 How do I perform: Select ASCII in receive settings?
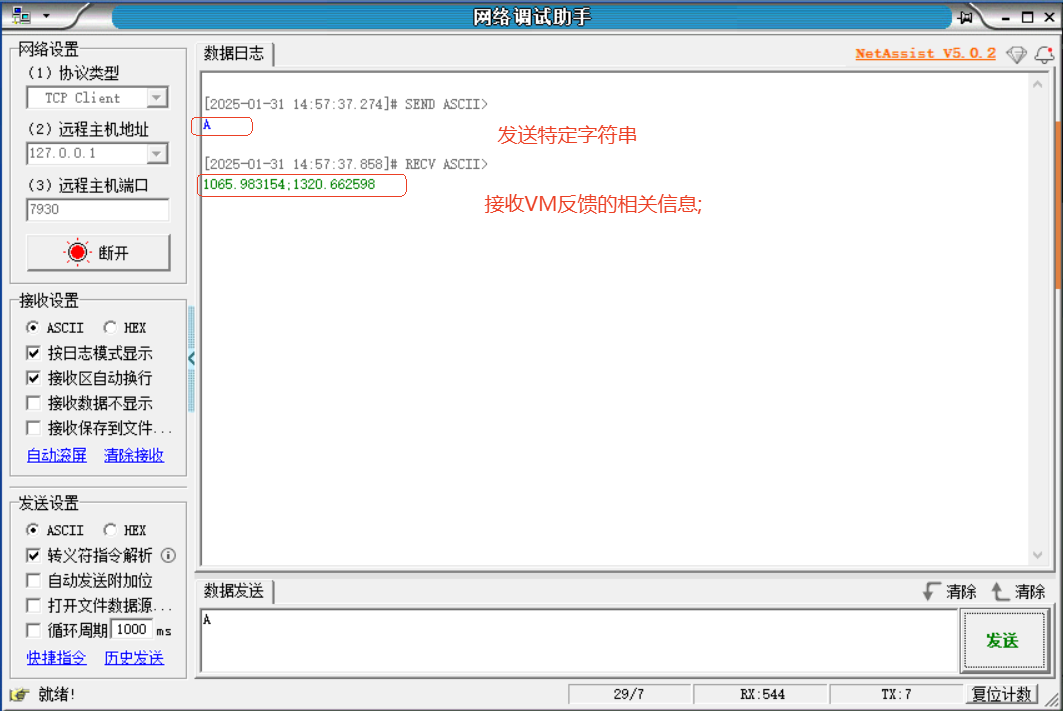point(56,327)
